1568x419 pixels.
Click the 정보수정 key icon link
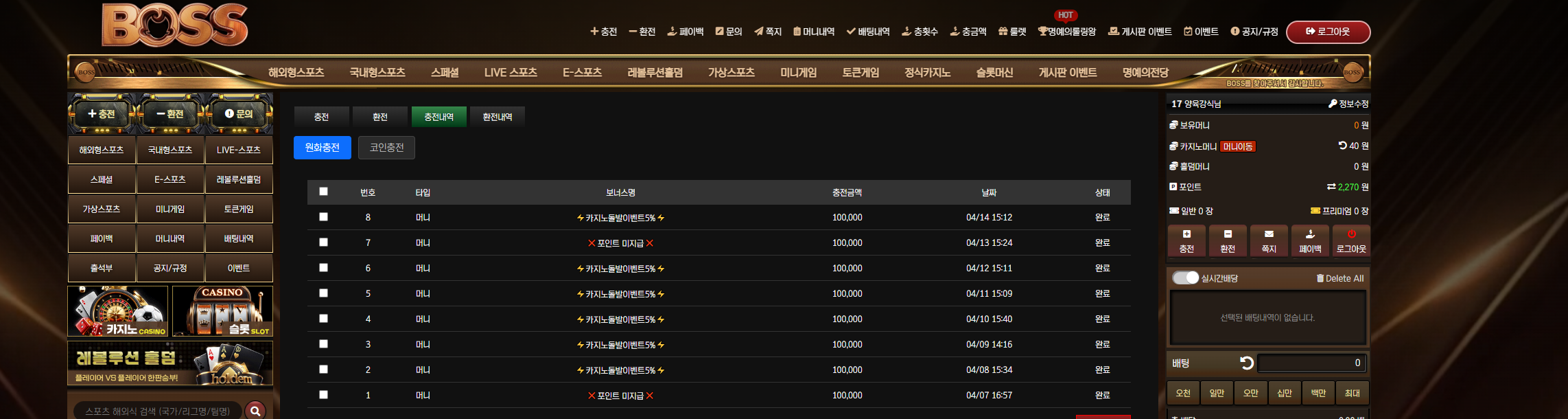(1348, 104)
